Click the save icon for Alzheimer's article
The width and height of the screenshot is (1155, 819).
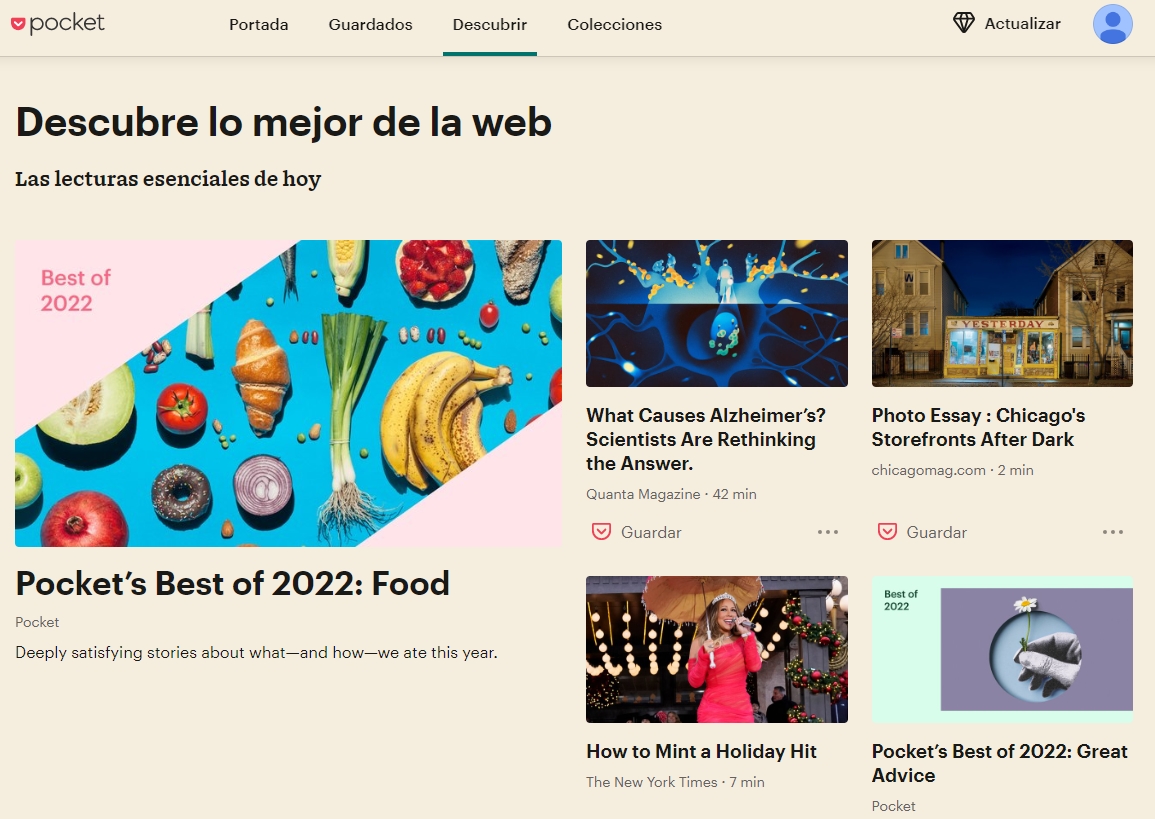coord(602,532)
